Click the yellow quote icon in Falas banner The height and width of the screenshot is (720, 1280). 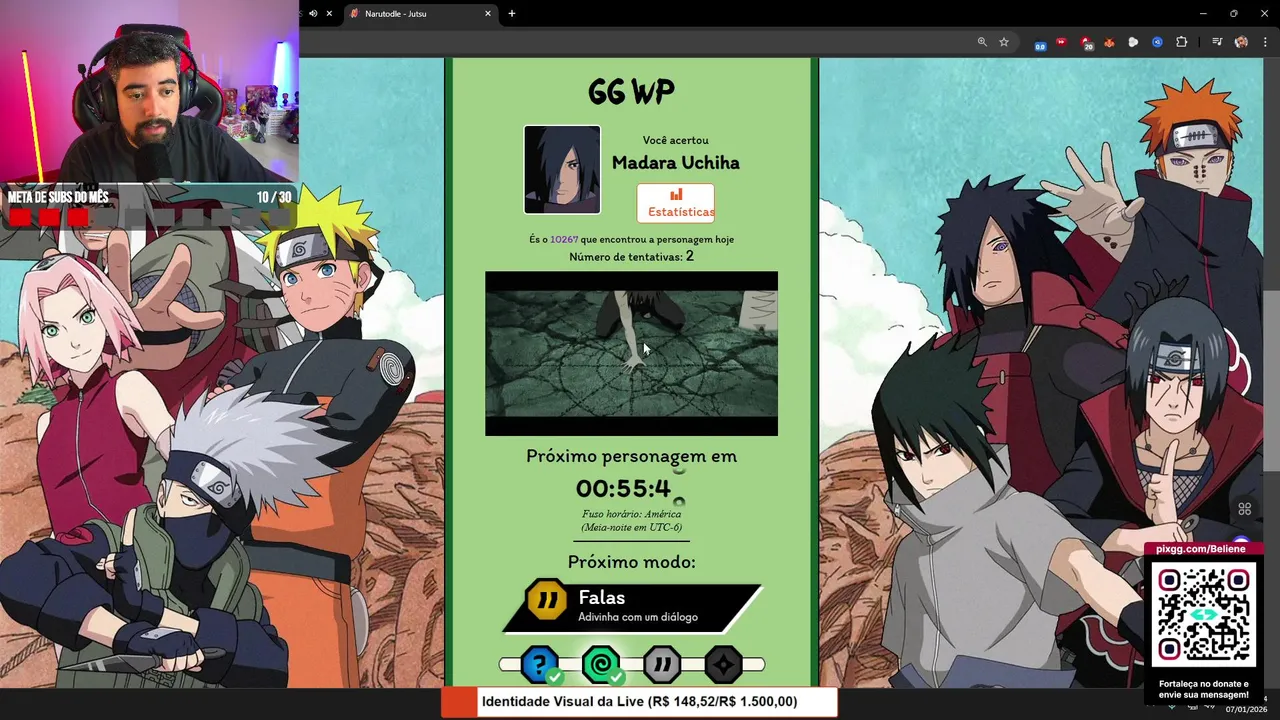547,600
